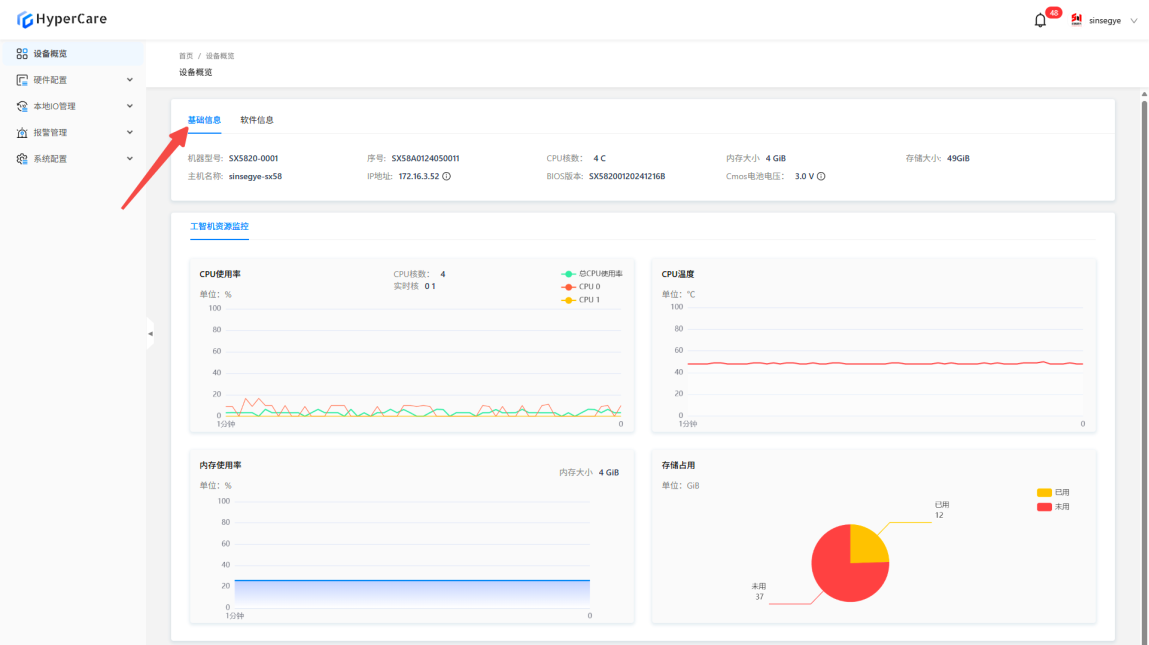Toggle CPU 0 legend series
Viewport: 1149px width, 645px height.
click(x=569, y=287)
